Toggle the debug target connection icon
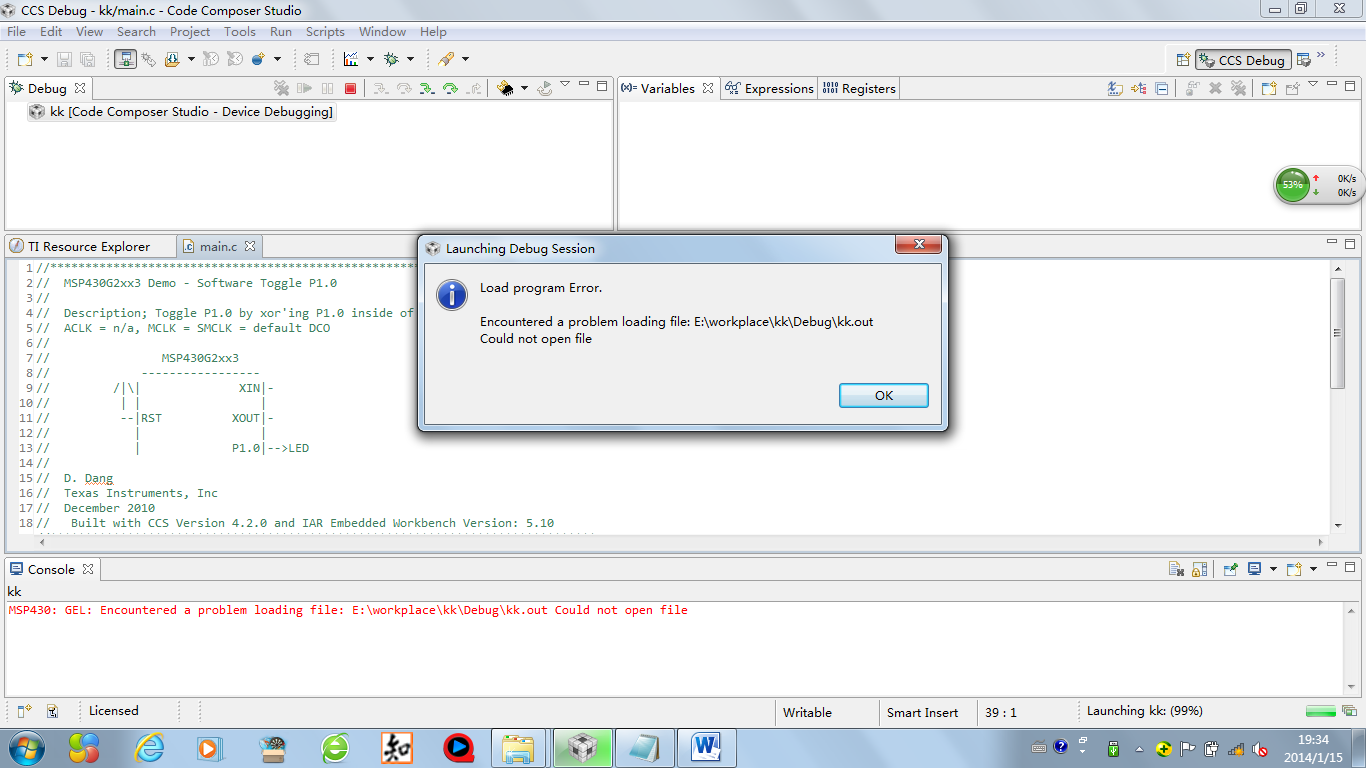 pyautogui.click(x=125, y=59)
